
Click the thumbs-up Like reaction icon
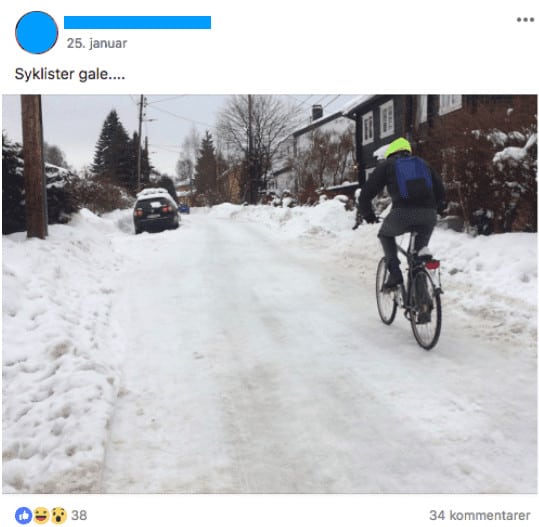point(23,515)
